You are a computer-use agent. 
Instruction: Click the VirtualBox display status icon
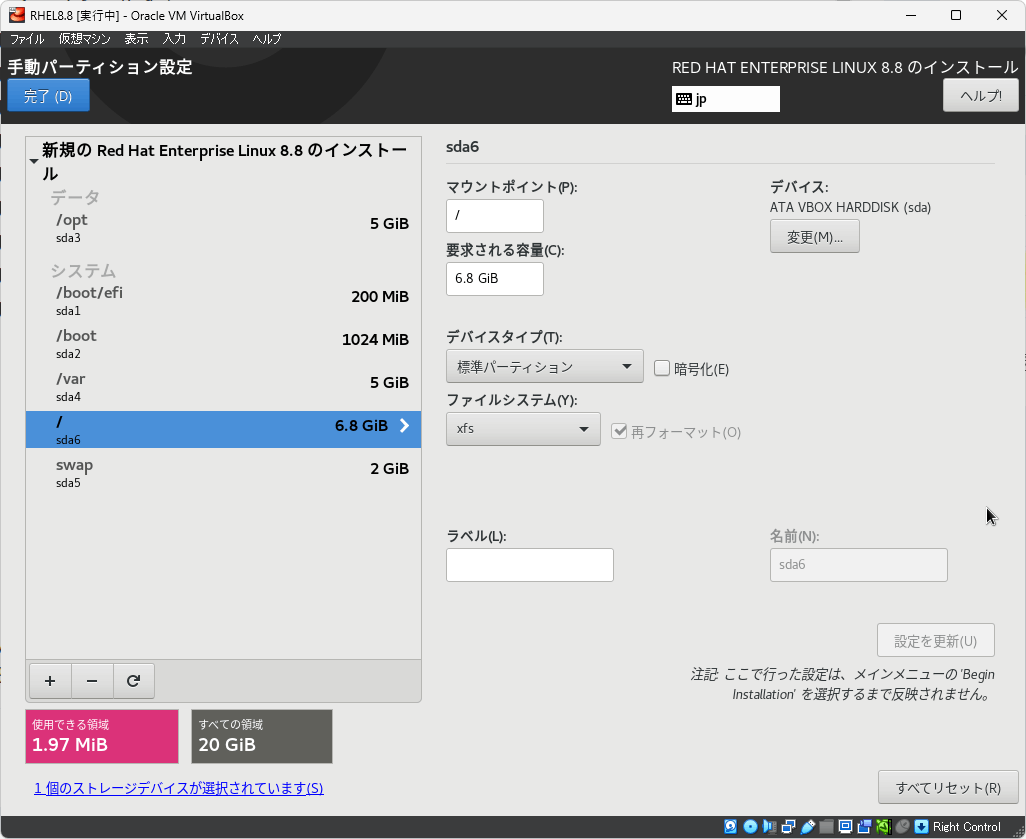(845, 827)
